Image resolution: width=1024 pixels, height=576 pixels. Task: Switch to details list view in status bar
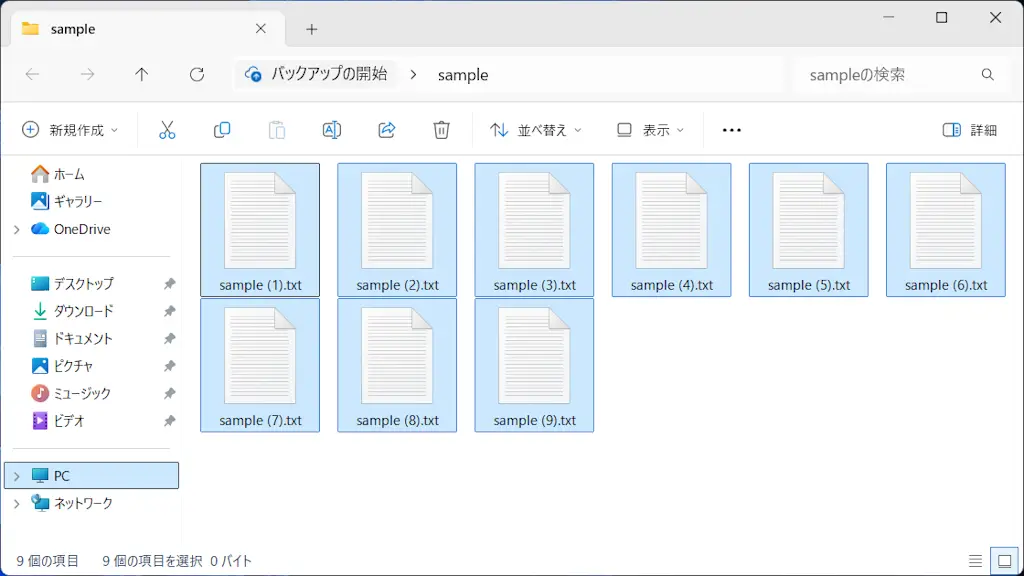[x=975, y=561]
